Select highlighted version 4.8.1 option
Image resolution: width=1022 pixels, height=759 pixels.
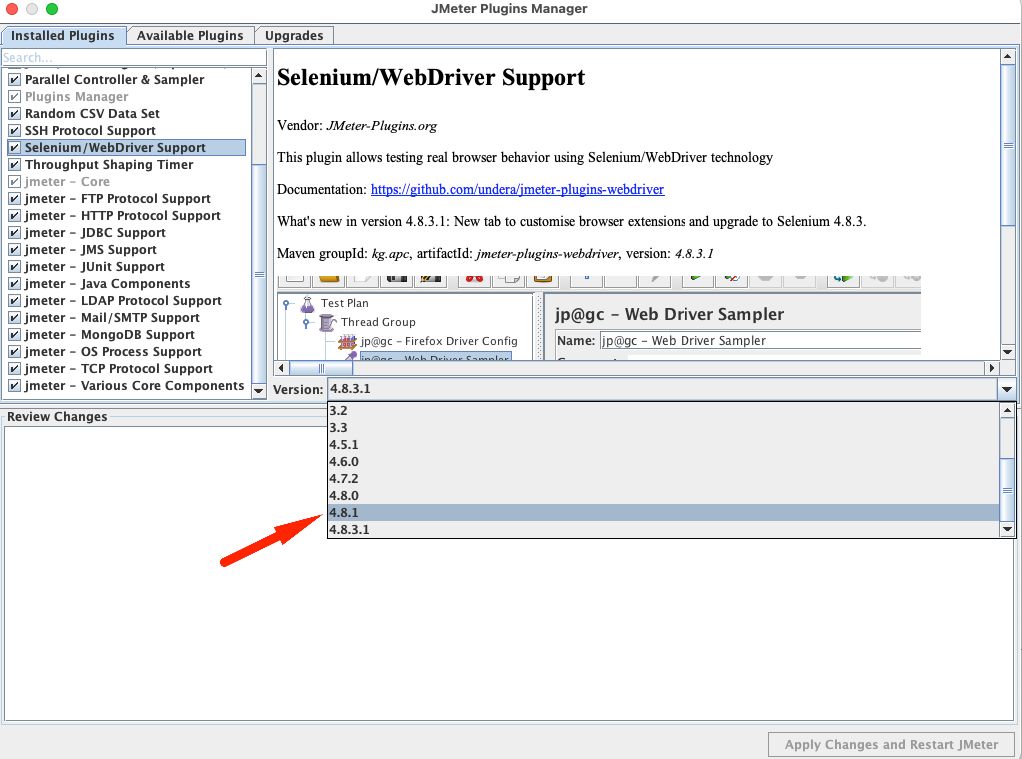point(663,513)
